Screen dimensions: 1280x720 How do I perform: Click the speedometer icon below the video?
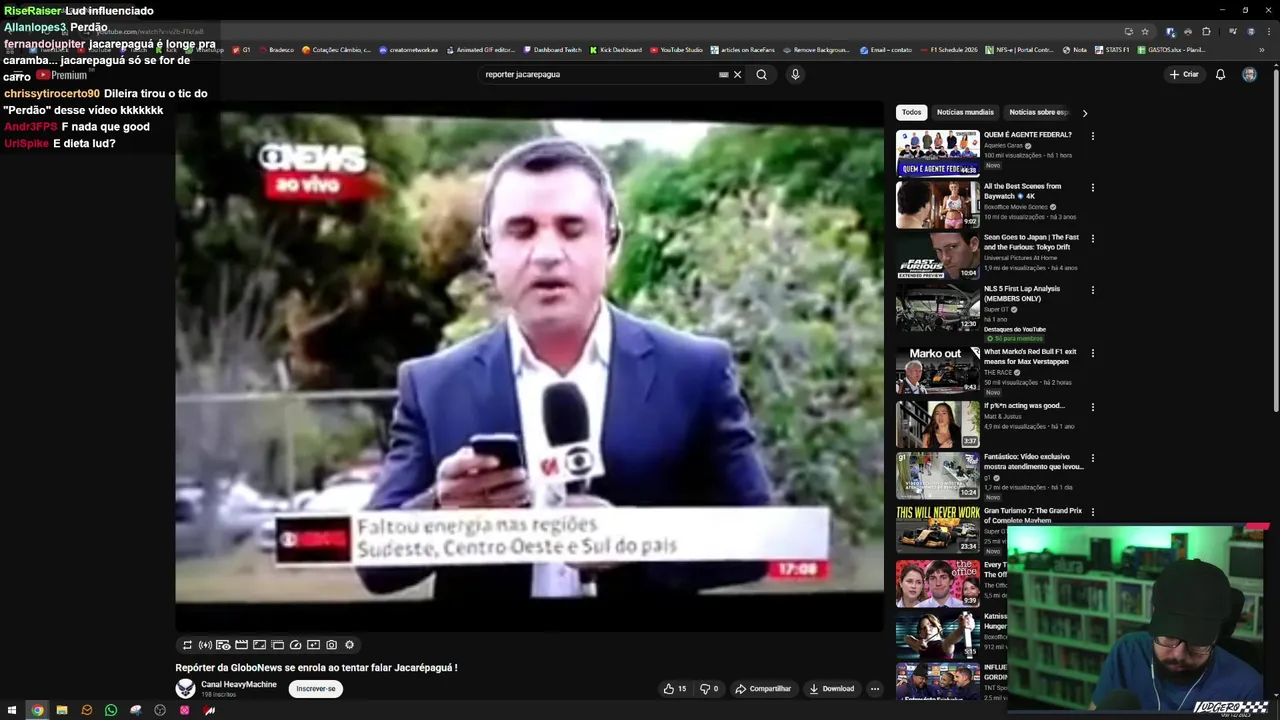(x=295, y=645)
